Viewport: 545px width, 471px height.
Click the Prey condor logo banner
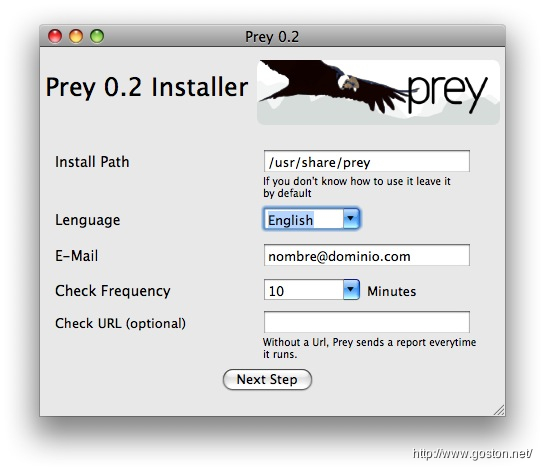pos(378,92)
